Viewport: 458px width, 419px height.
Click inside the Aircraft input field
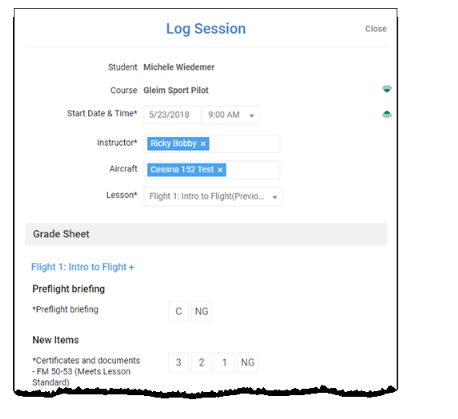pos(253,170)
